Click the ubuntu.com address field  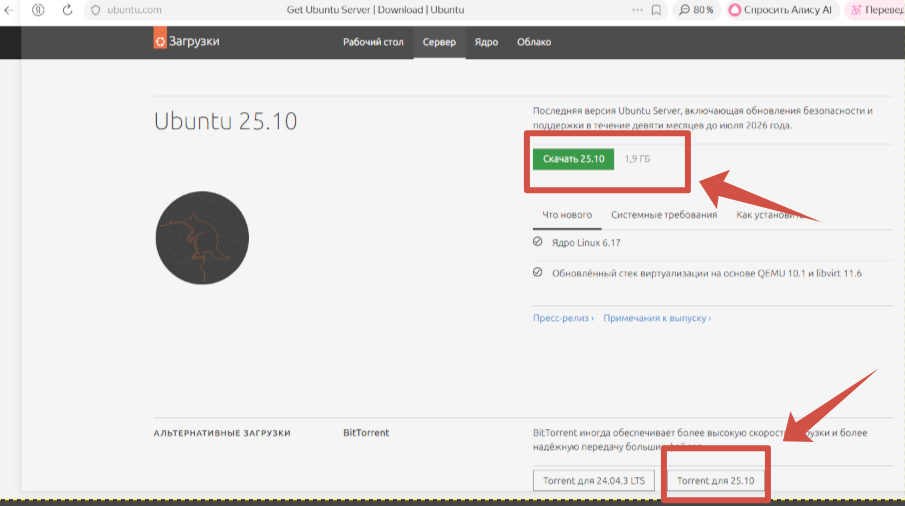pyautogui.click(x=134, y=10)
